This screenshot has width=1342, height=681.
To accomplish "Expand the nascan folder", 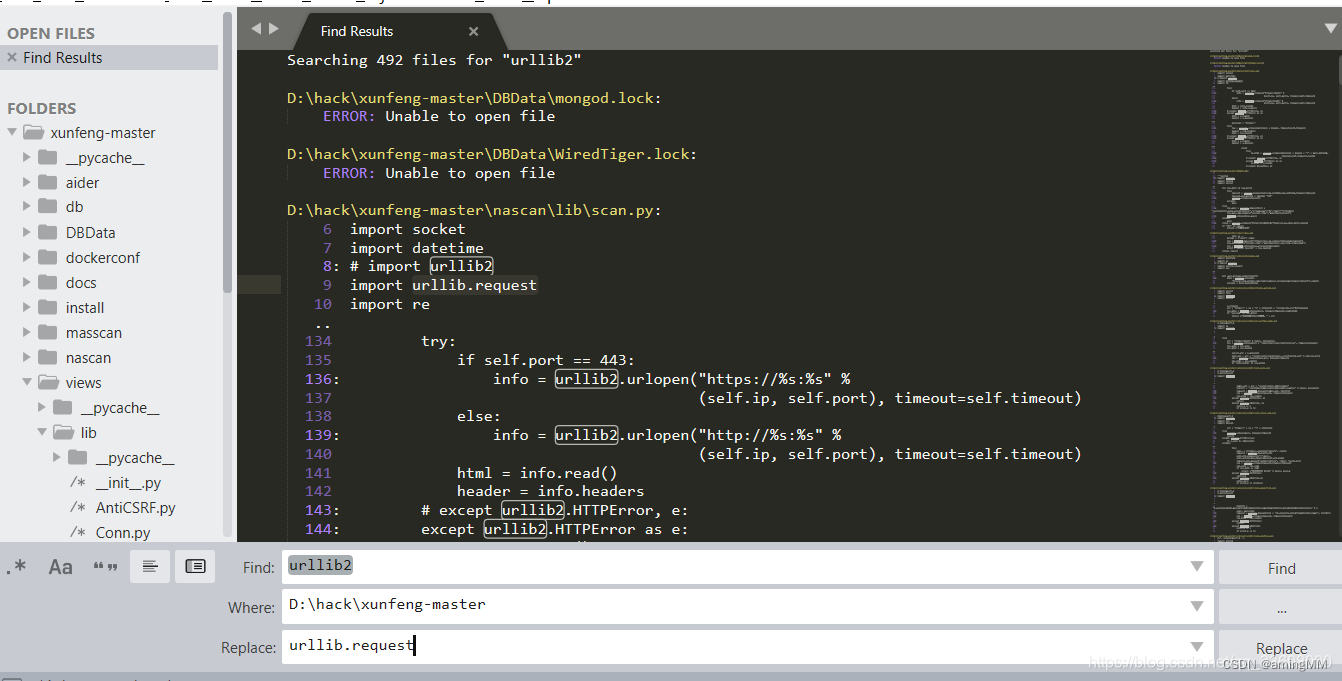I will (x=27, y=358).
